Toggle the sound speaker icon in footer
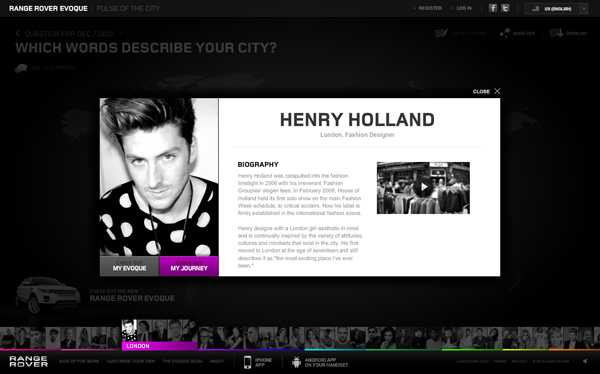 (585, 361)
